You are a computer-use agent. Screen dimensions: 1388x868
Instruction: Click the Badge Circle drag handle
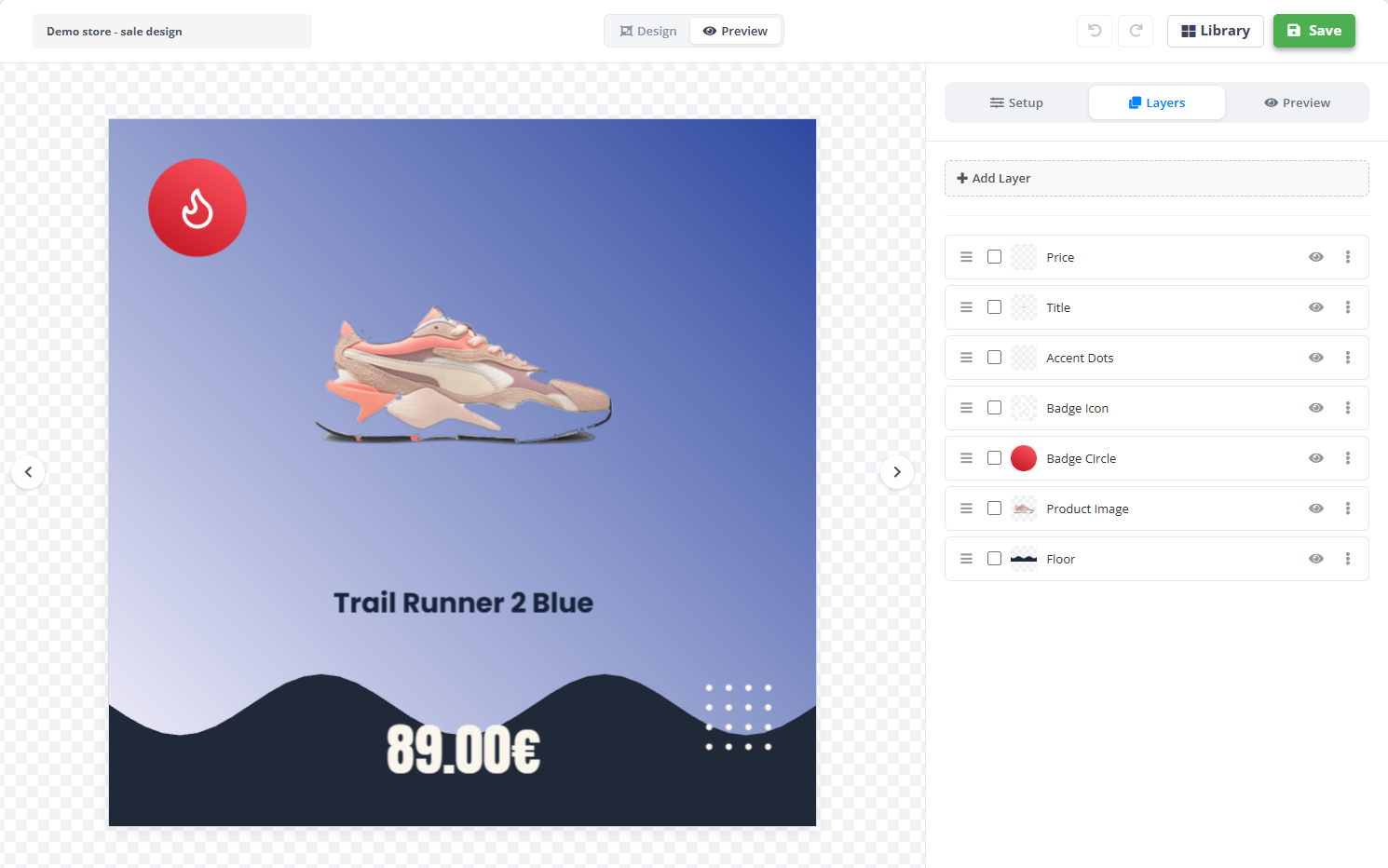point(967,458)
